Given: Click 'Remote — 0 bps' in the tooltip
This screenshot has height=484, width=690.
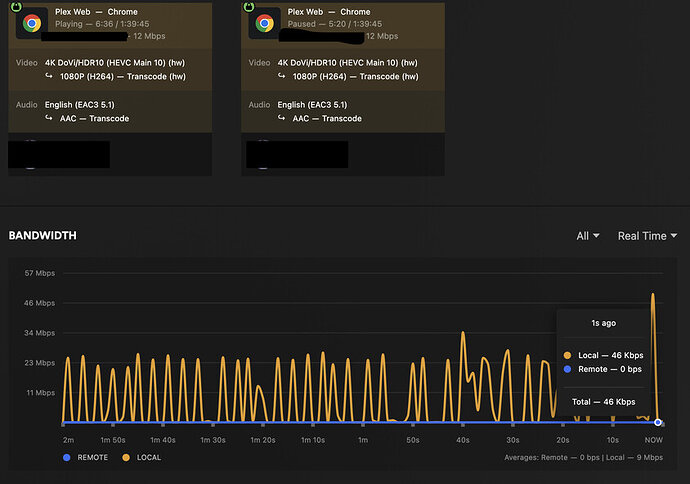Looking at the screenshot, I should pyautogui.click(x=610, y=369).
